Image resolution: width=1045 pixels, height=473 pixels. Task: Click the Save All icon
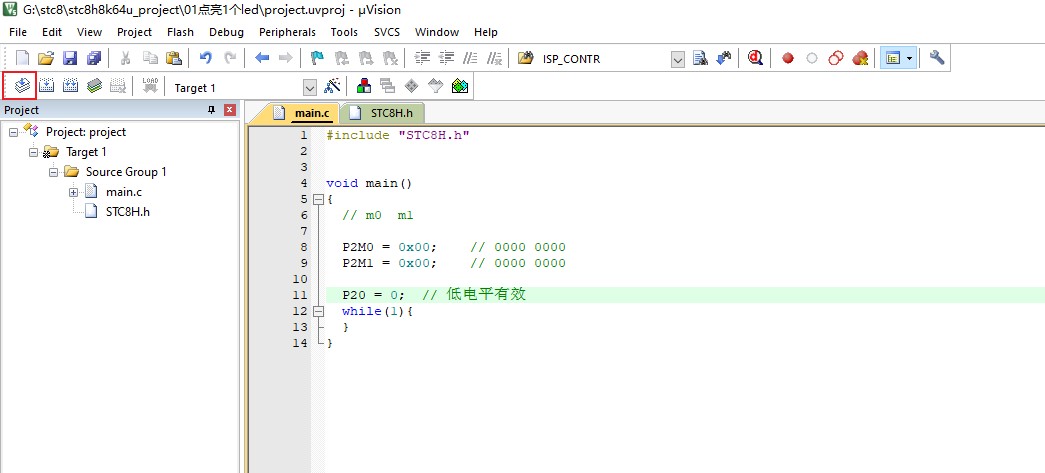[x=94, y=58]
